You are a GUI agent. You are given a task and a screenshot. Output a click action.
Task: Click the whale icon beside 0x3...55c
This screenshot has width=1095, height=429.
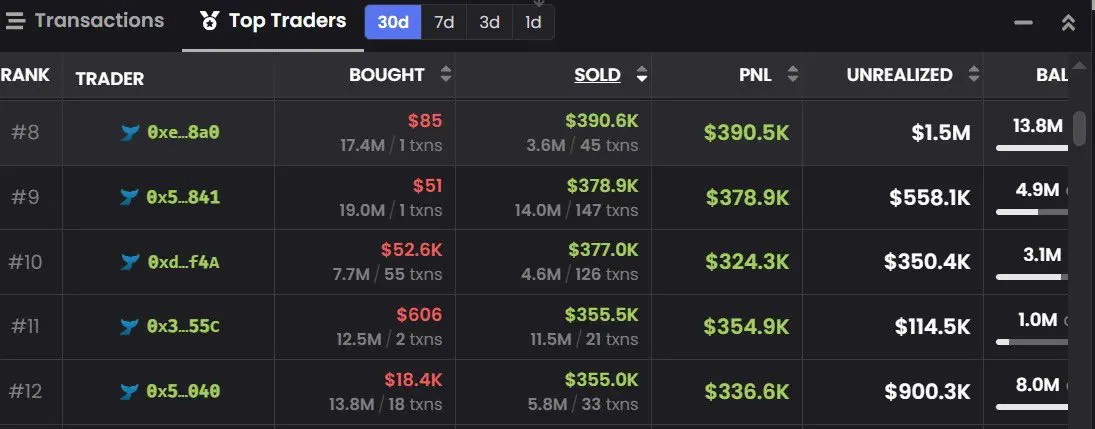pos(130,326)
